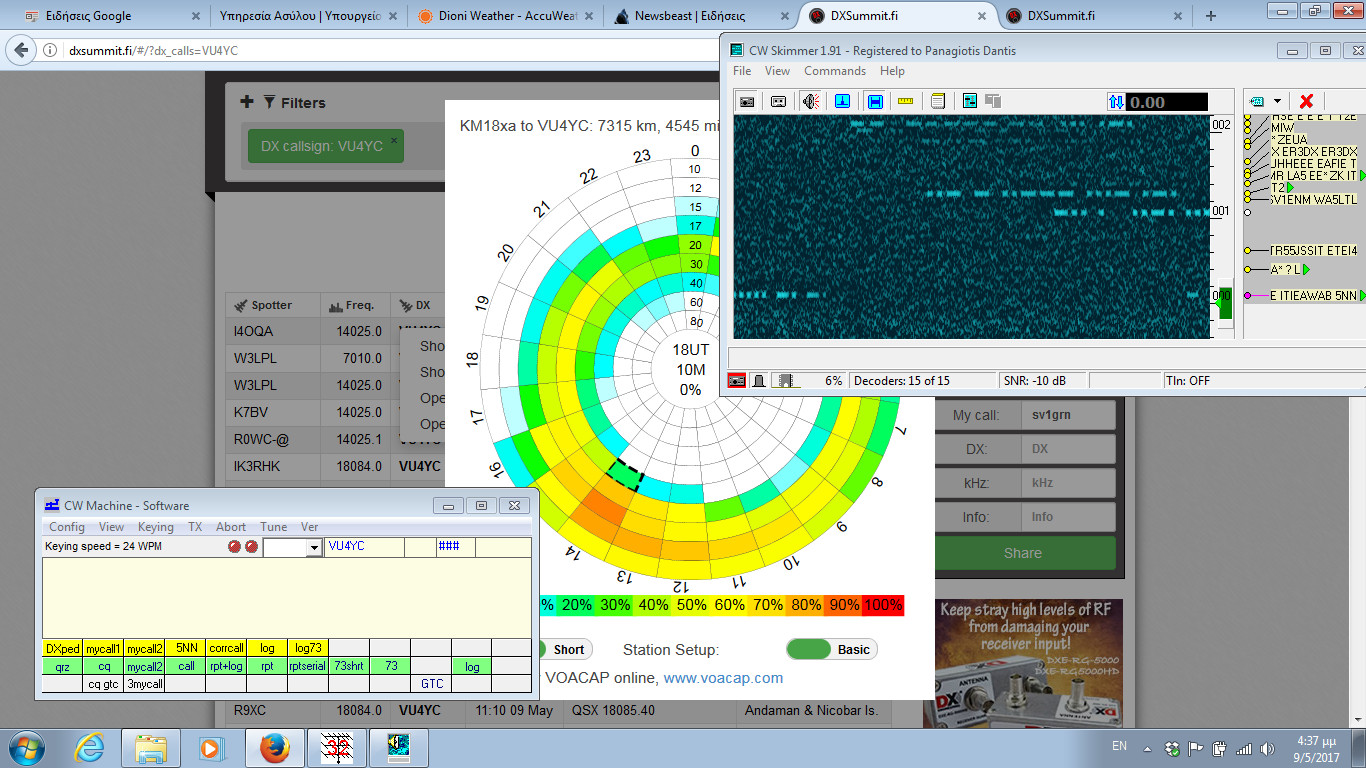The width and height of the screenshot is (1366, 768).
Task: Click the blue antenna icon in CW Skimmer toolbar
Action: (x=843, y=101)
